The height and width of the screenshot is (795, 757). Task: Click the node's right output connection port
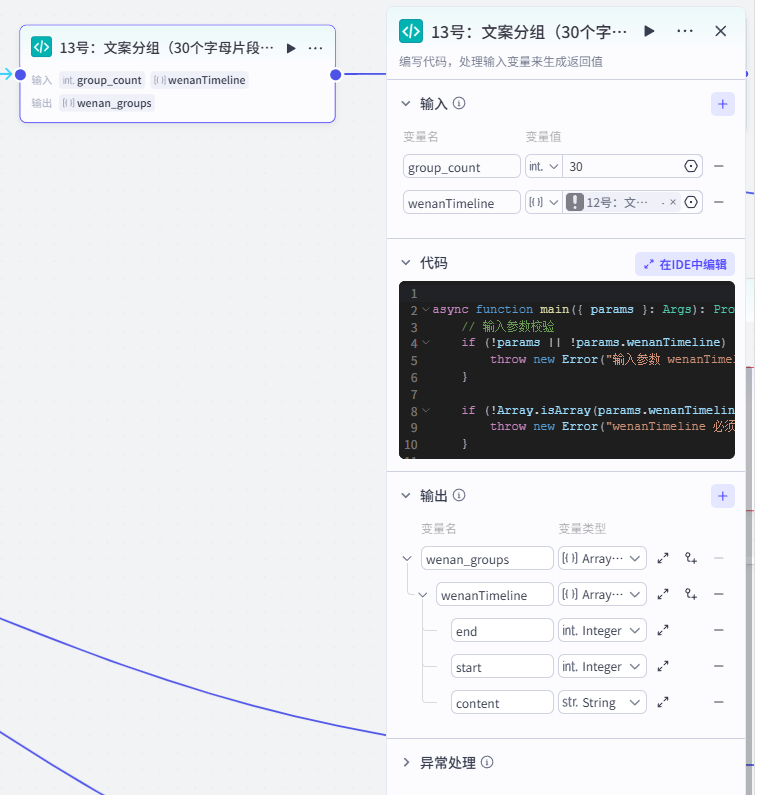coord(336,75)
